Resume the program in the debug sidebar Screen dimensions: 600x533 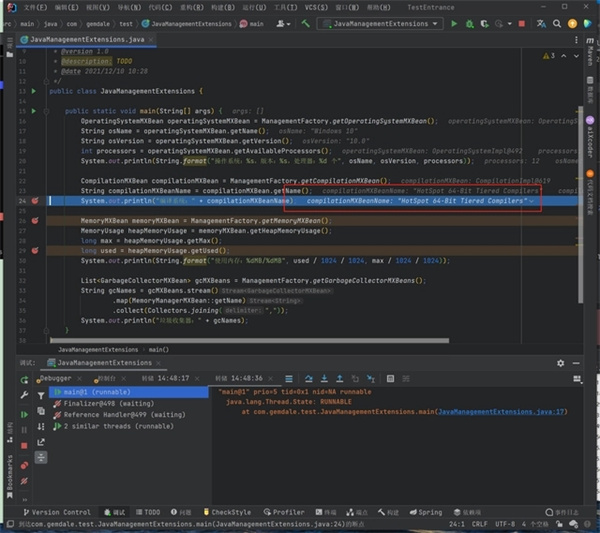(24, 415)
